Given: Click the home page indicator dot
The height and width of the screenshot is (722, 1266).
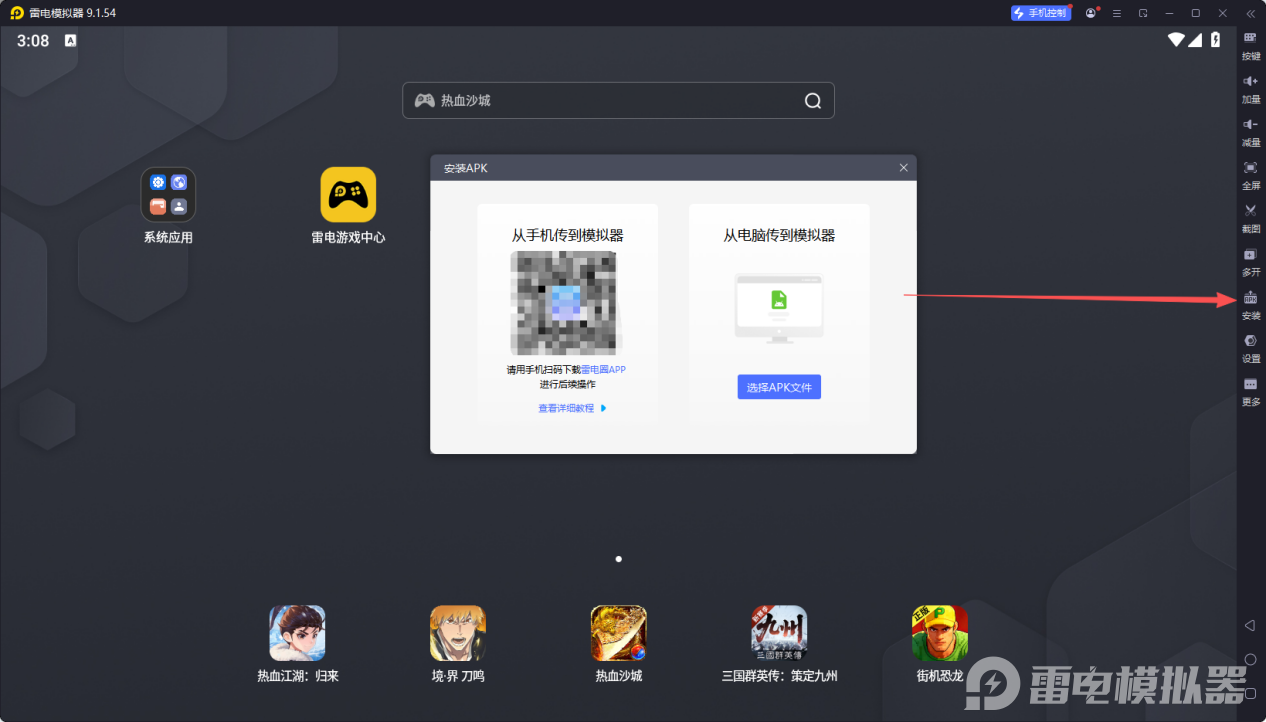Looking at the screenshot, I should (618, 559).
